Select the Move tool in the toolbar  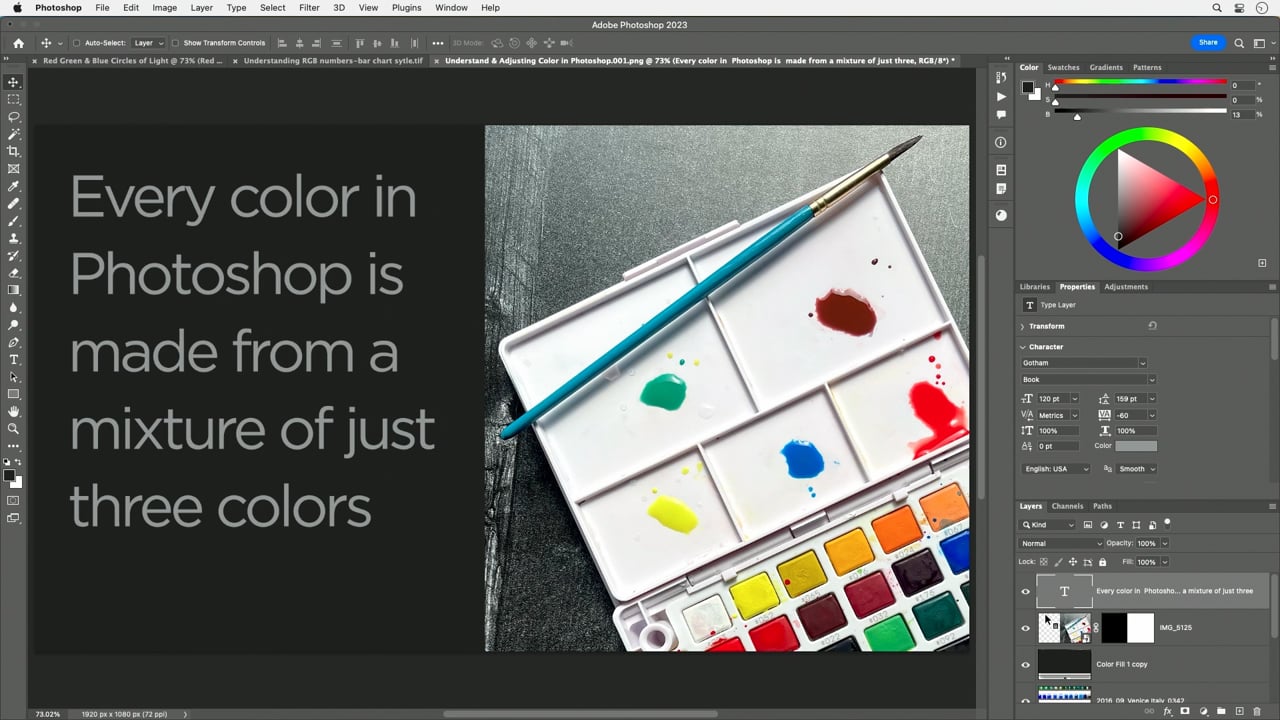13,82
